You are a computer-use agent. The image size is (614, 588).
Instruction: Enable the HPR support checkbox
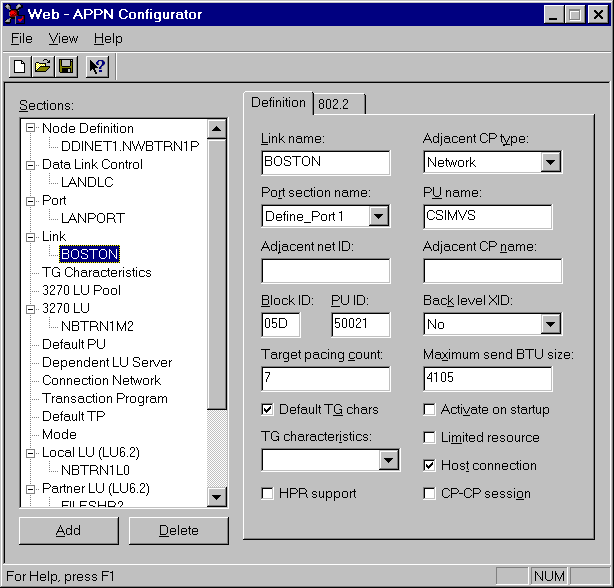[268, 493]
